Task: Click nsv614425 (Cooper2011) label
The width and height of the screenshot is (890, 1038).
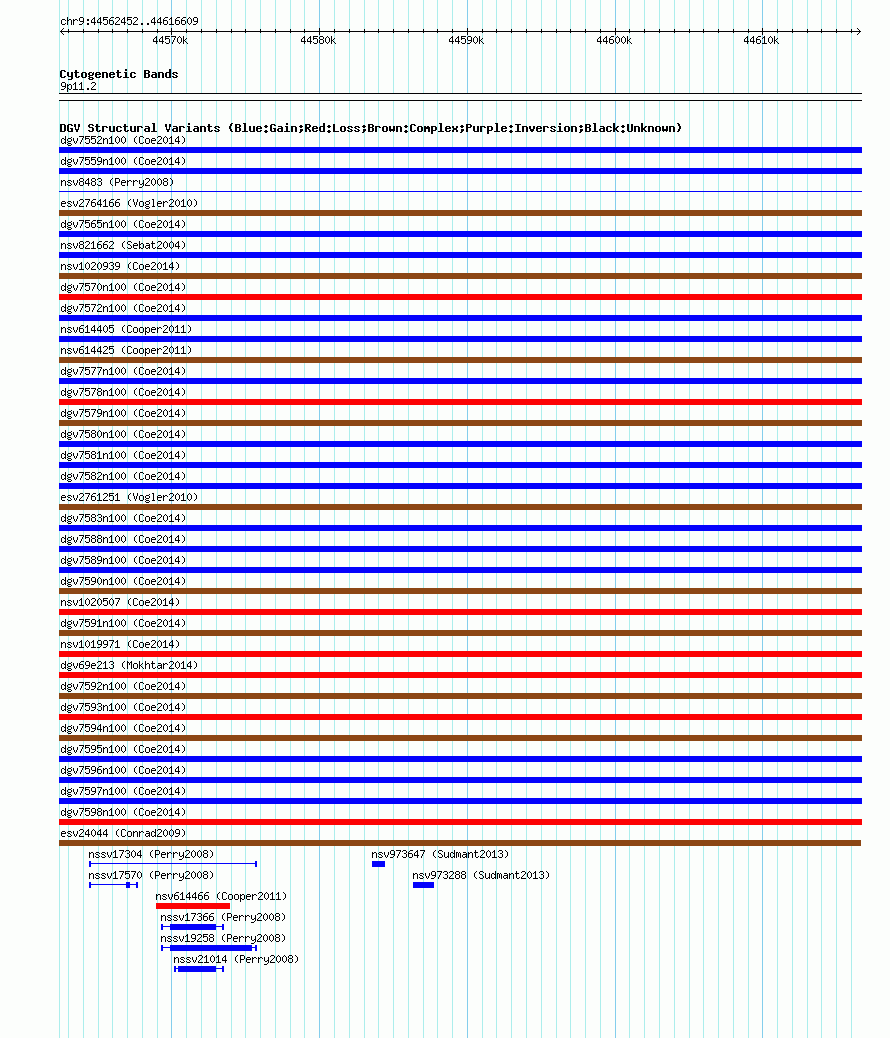Action: (x=126, y=350)
